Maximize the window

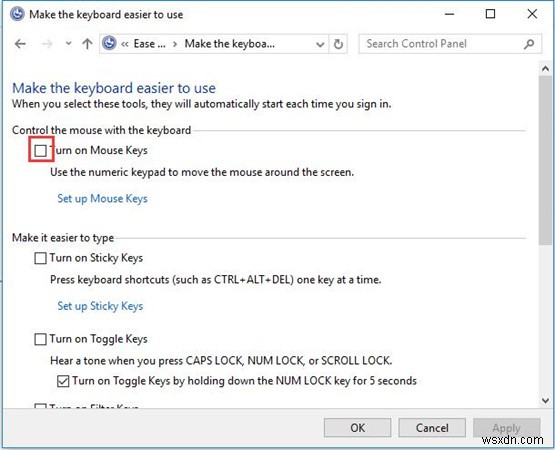tap(490, 14)
